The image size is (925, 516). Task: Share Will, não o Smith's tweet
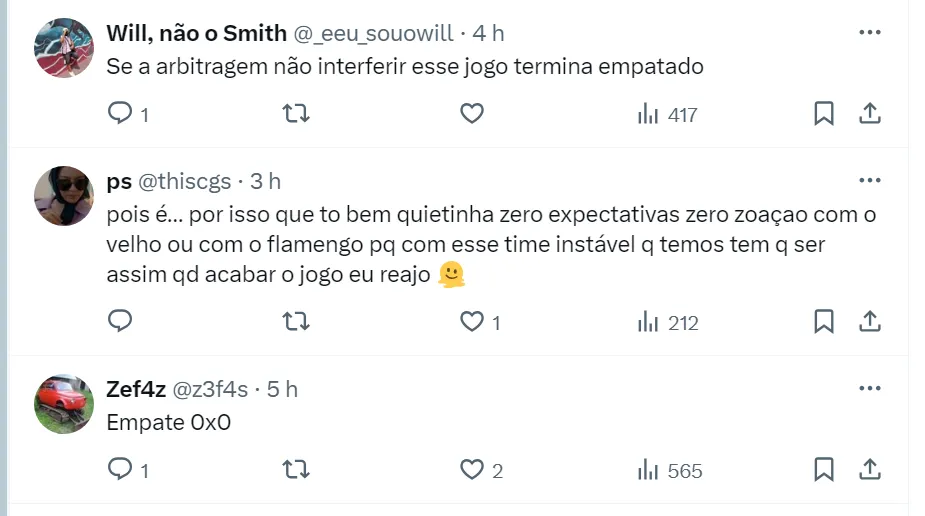pyautogui.click(x=870, y=114)
